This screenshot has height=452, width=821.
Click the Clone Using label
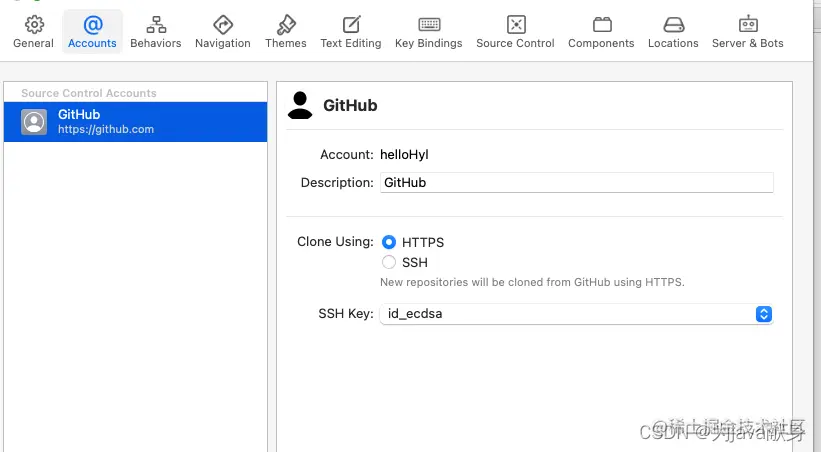(x=335, y=241)
